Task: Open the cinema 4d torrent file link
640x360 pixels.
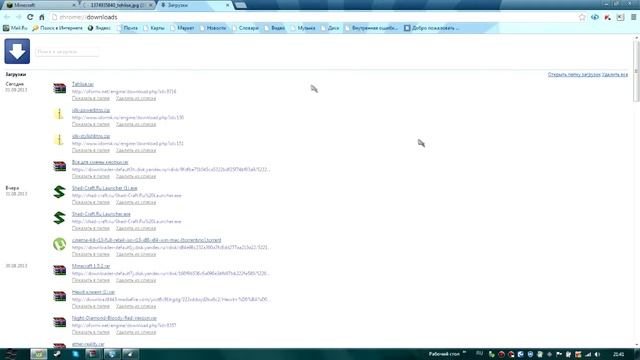Action: point(147,240)
